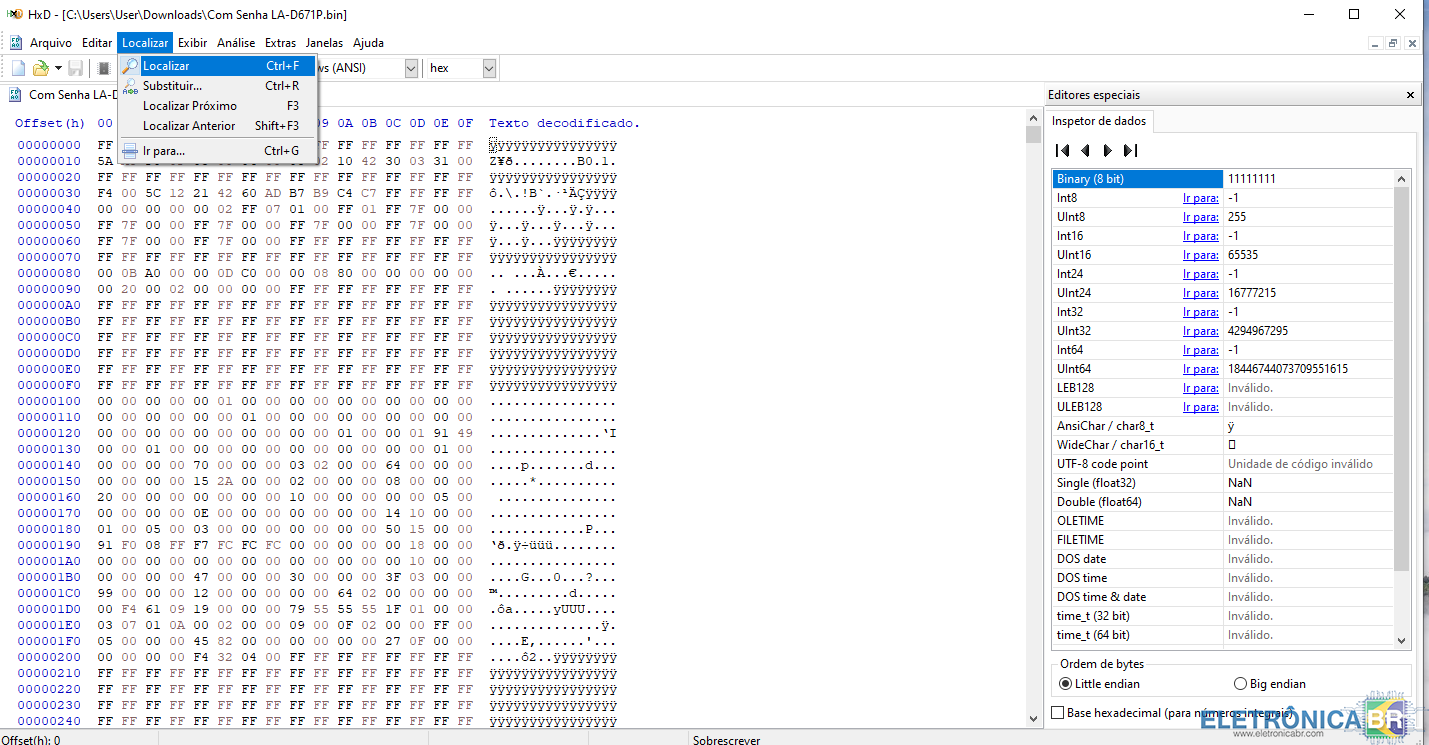1429x745 pixels.
Task: Click the new file toolbar icon
Action: click(18, 68)
